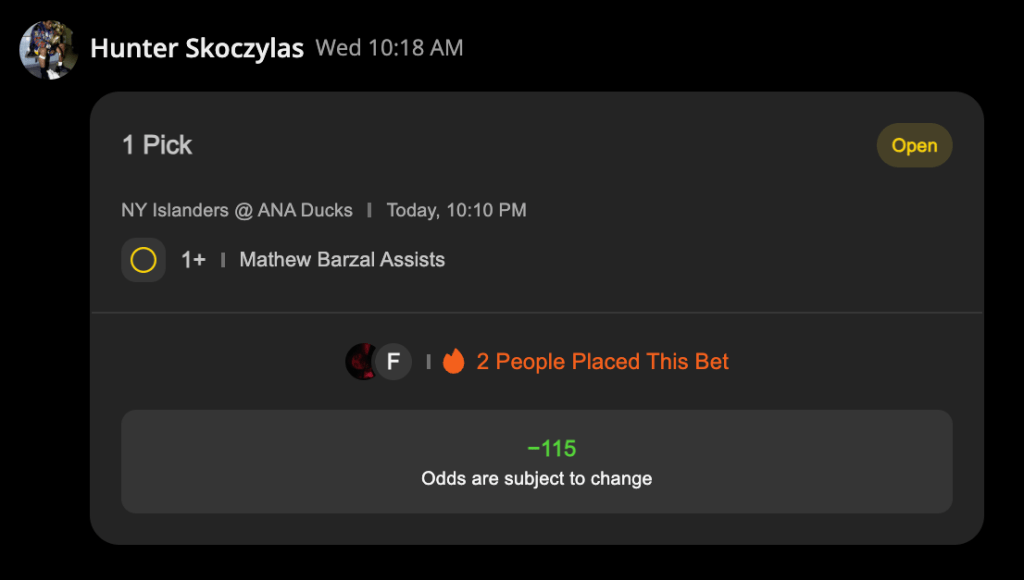Click the orange flame icon

click(x=453, y=361)
